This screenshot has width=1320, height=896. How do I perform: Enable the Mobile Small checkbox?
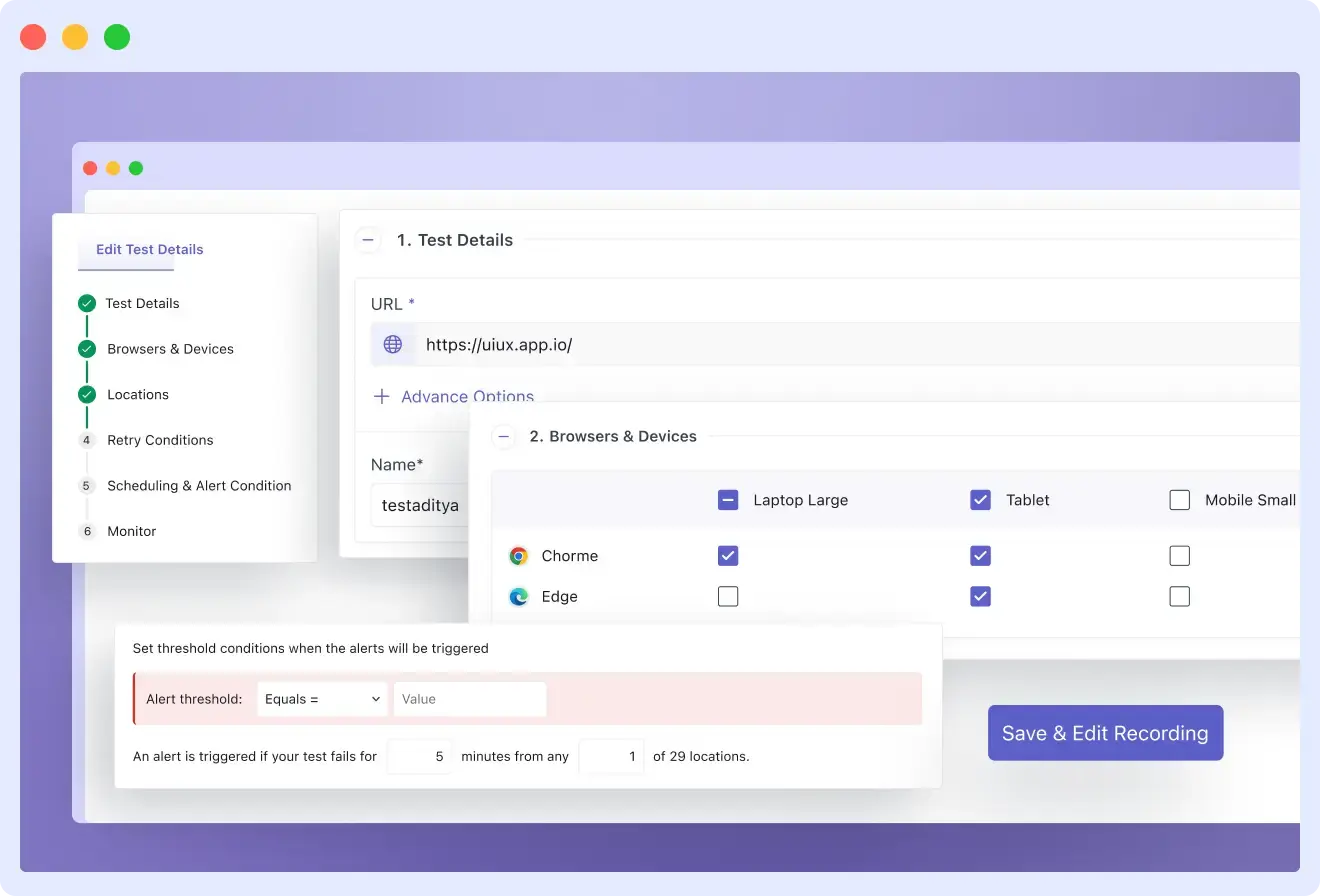pyautogui.click(x=1180, y=500)
